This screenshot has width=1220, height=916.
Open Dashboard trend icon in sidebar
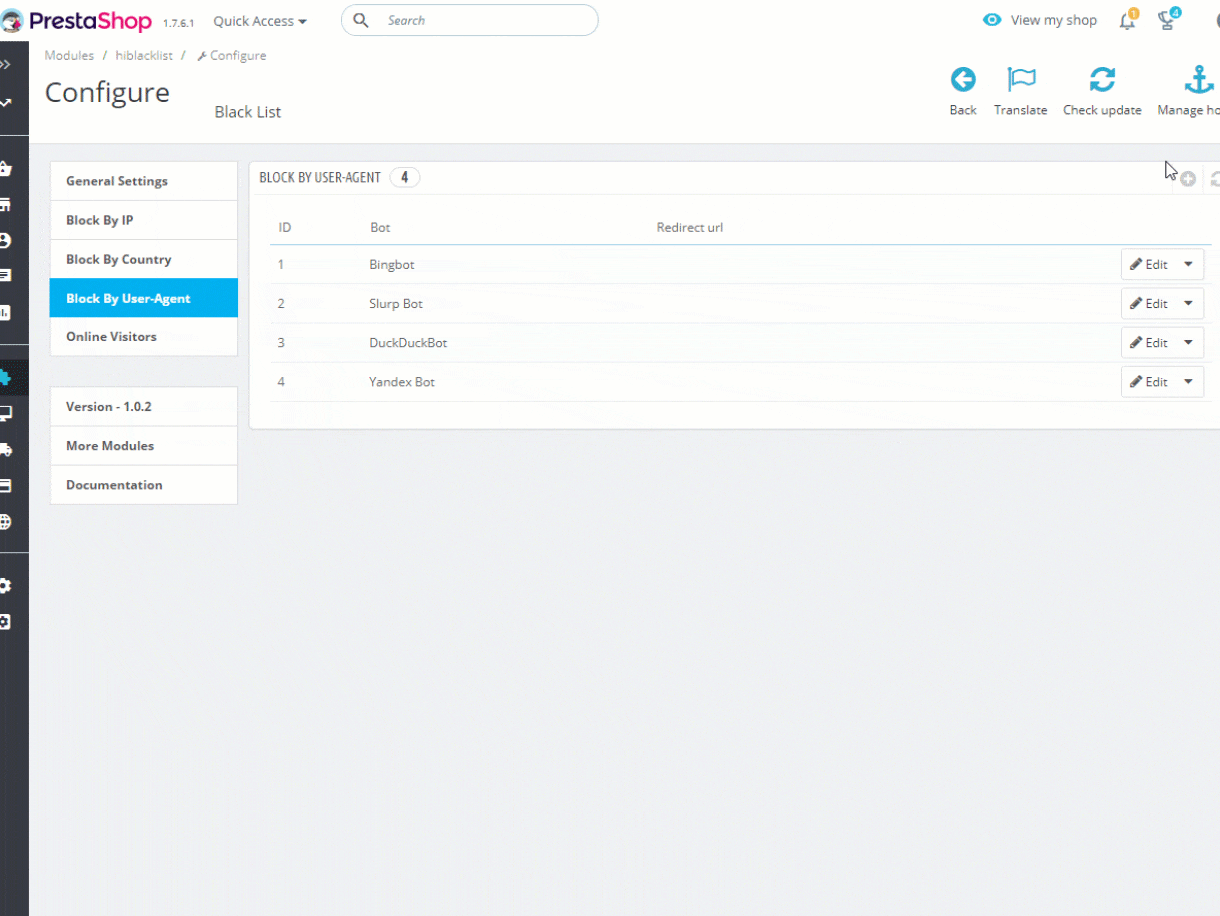click(x=5, y=102)
